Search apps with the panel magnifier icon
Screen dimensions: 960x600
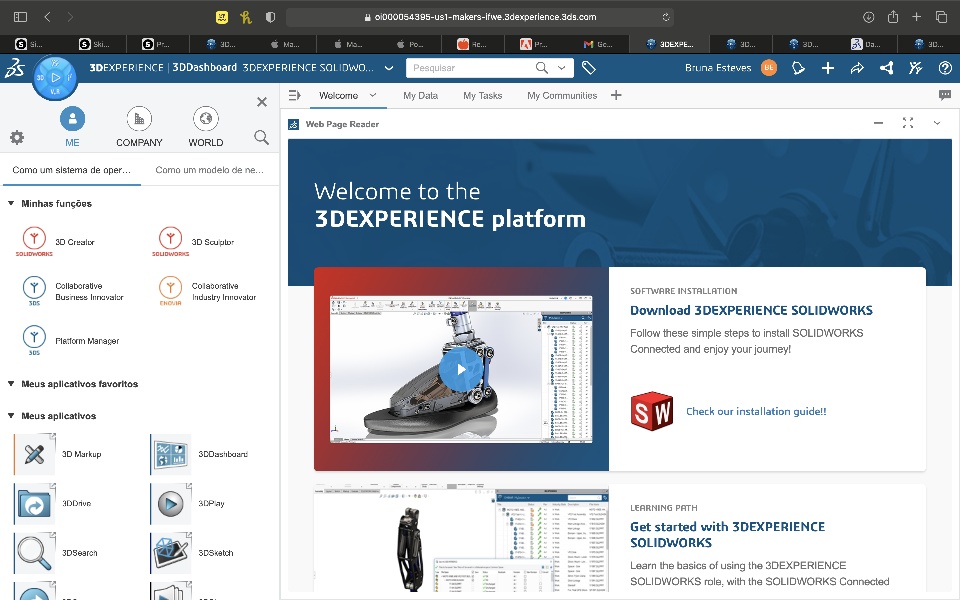click(261, 137)
